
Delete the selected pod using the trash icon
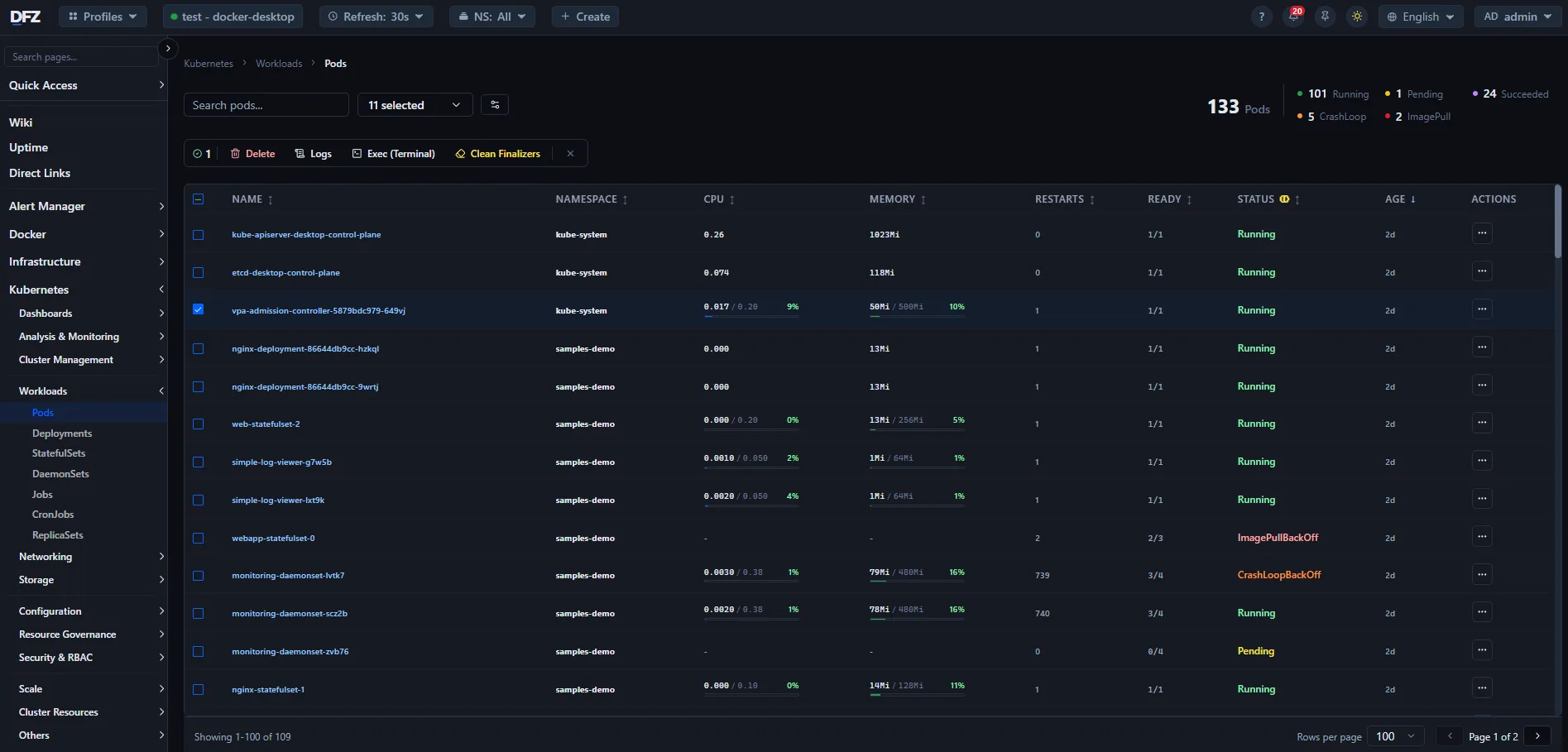point(252,153)
